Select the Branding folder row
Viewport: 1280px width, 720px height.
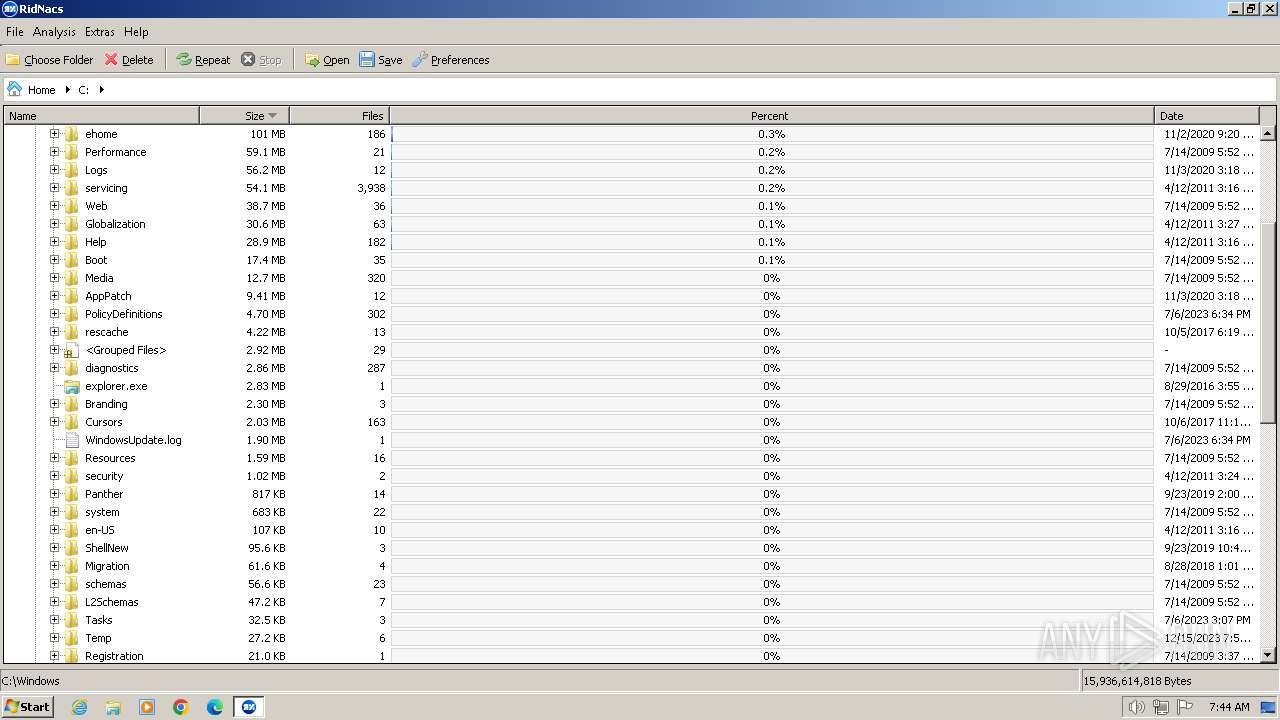[x=632, y=404]
